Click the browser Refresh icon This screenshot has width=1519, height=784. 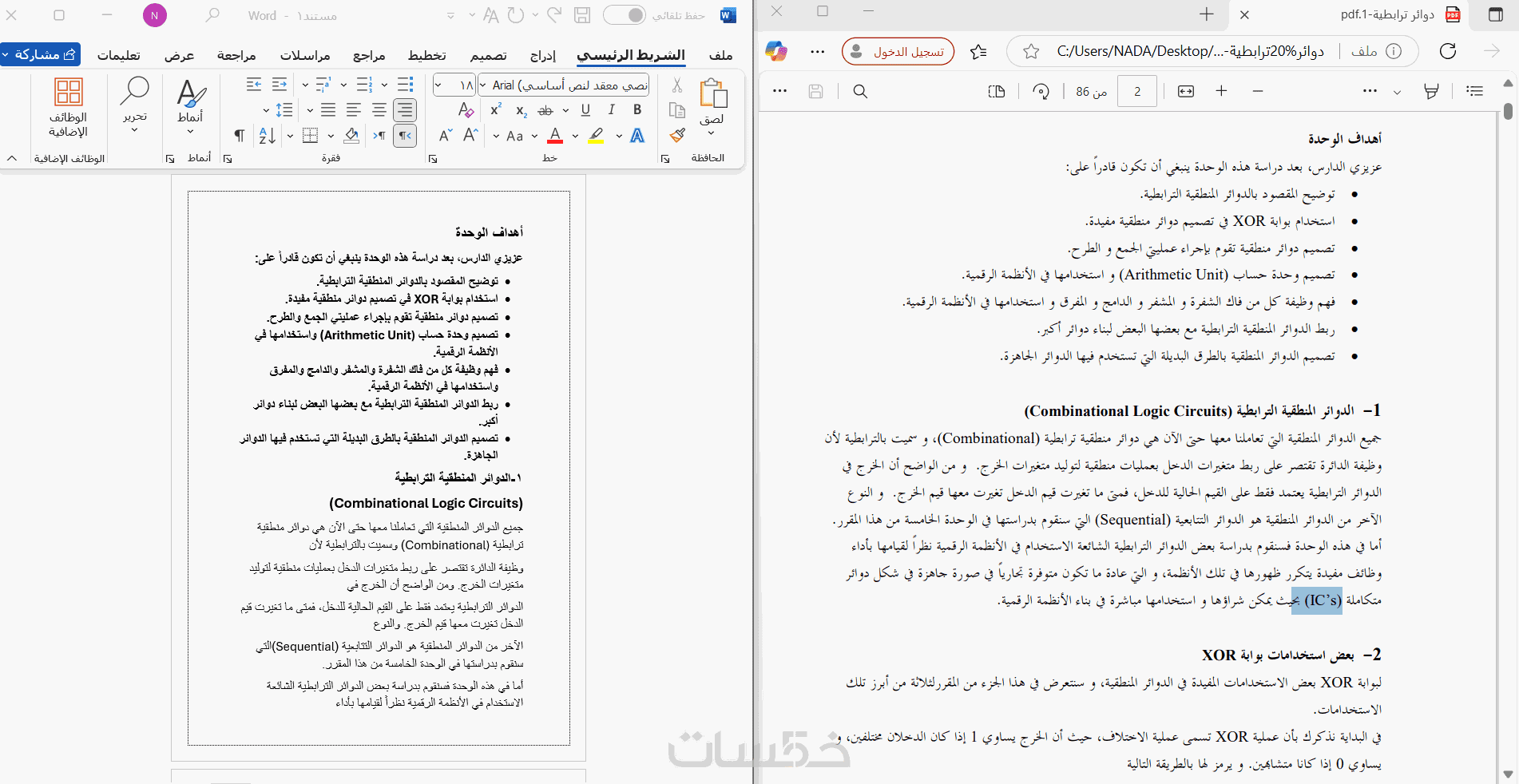(1448, 51)
